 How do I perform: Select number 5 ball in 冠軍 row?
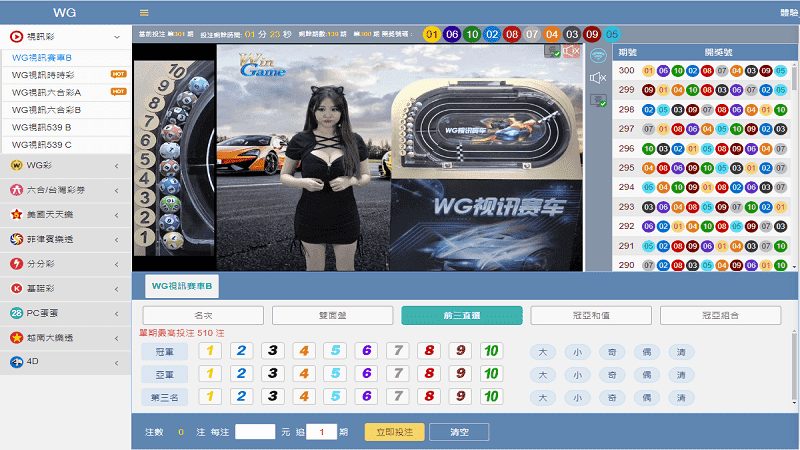point(335,350)
